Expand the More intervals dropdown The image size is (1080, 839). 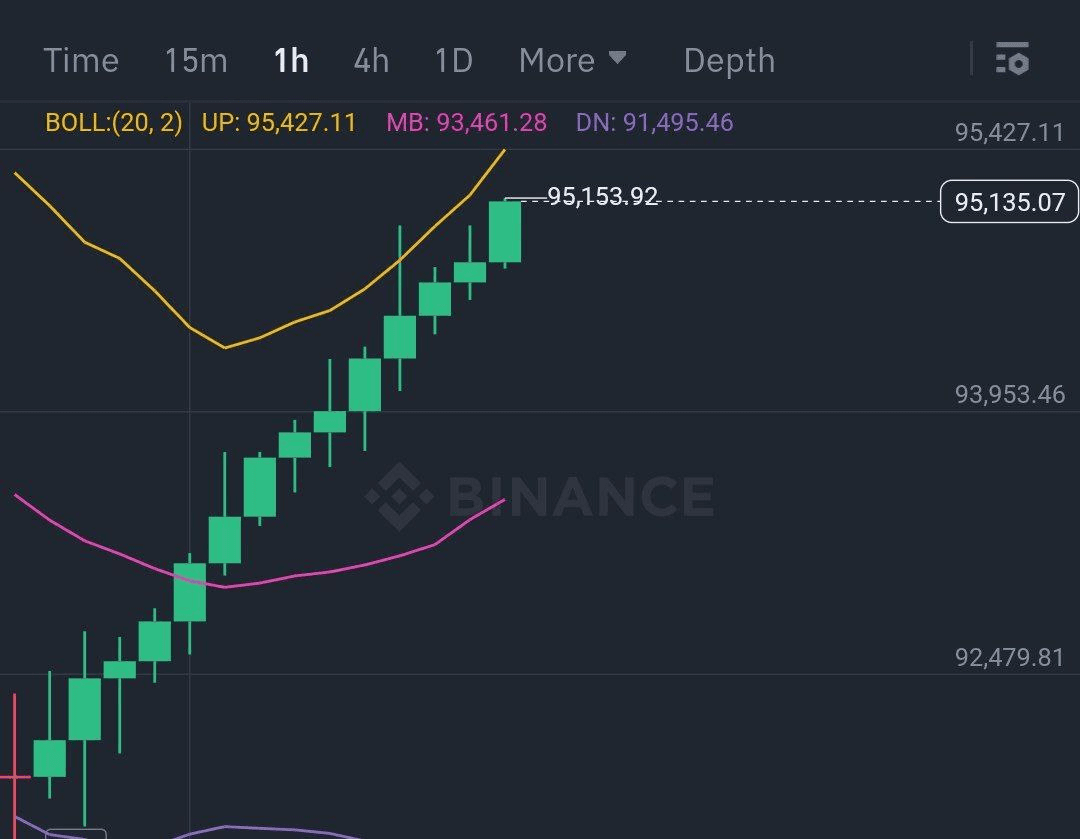coord(558,61)
